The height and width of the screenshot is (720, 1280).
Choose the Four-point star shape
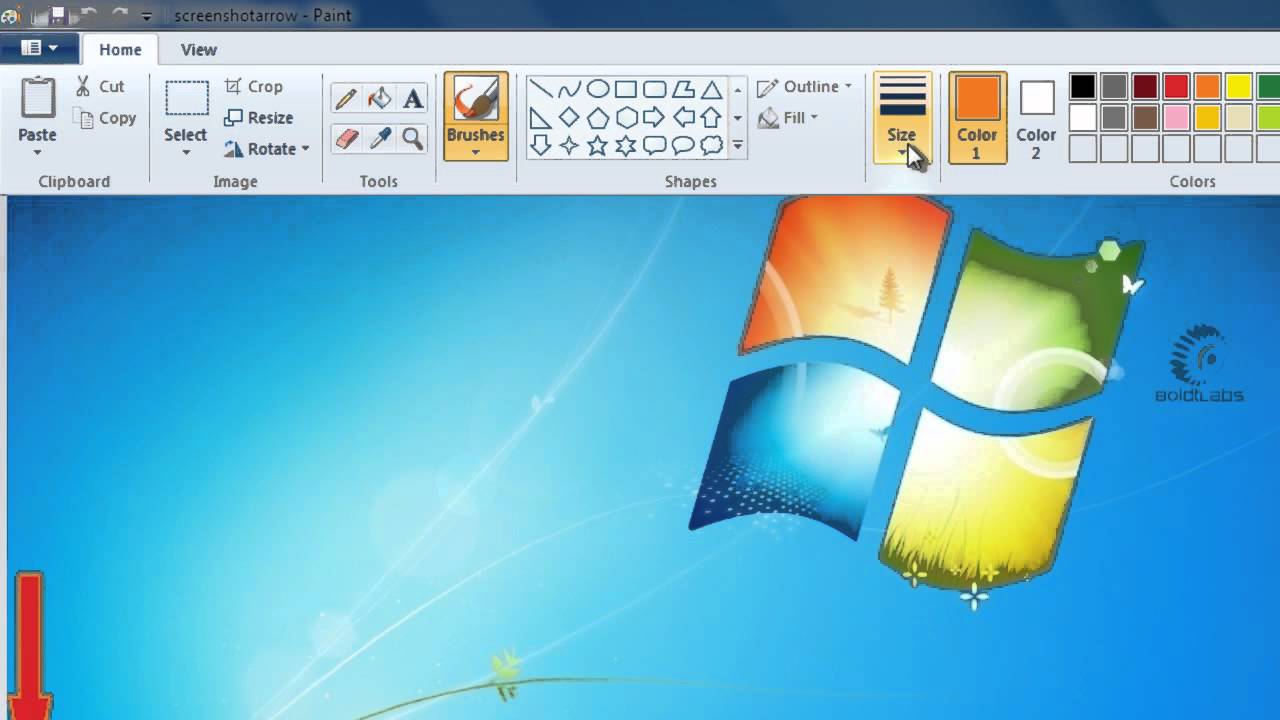[x=569, y=145]
